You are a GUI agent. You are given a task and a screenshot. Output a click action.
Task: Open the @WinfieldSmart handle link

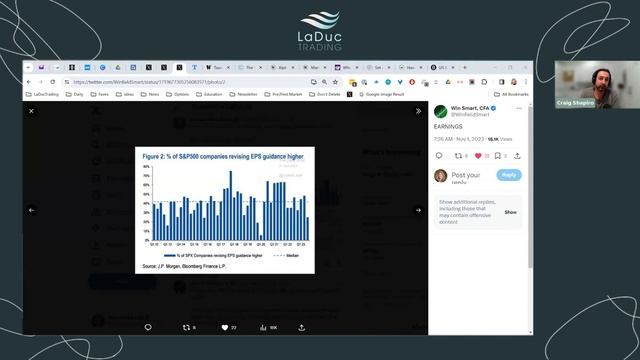(470, 115)
